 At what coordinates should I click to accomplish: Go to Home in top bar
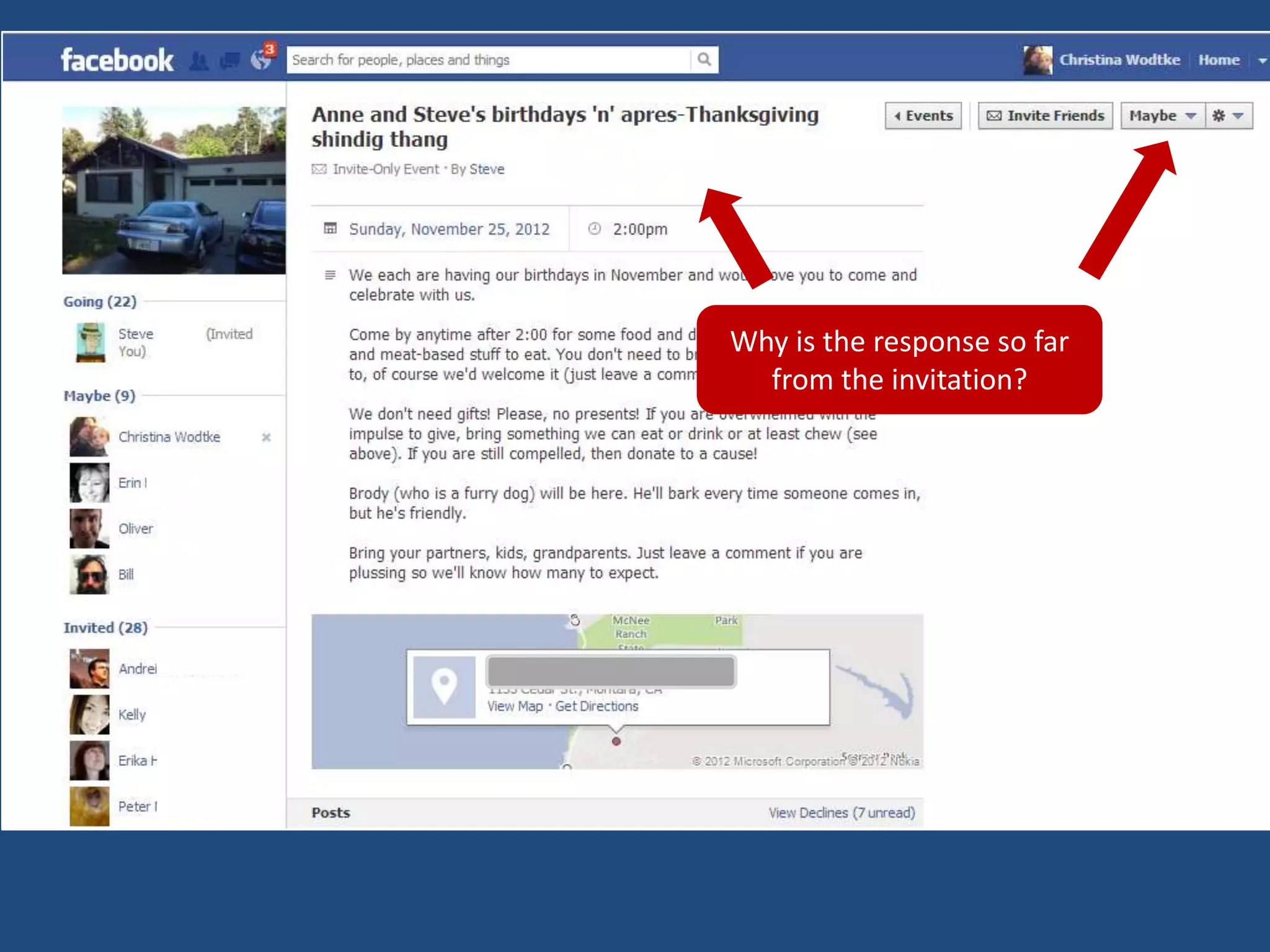point(1219,60)
